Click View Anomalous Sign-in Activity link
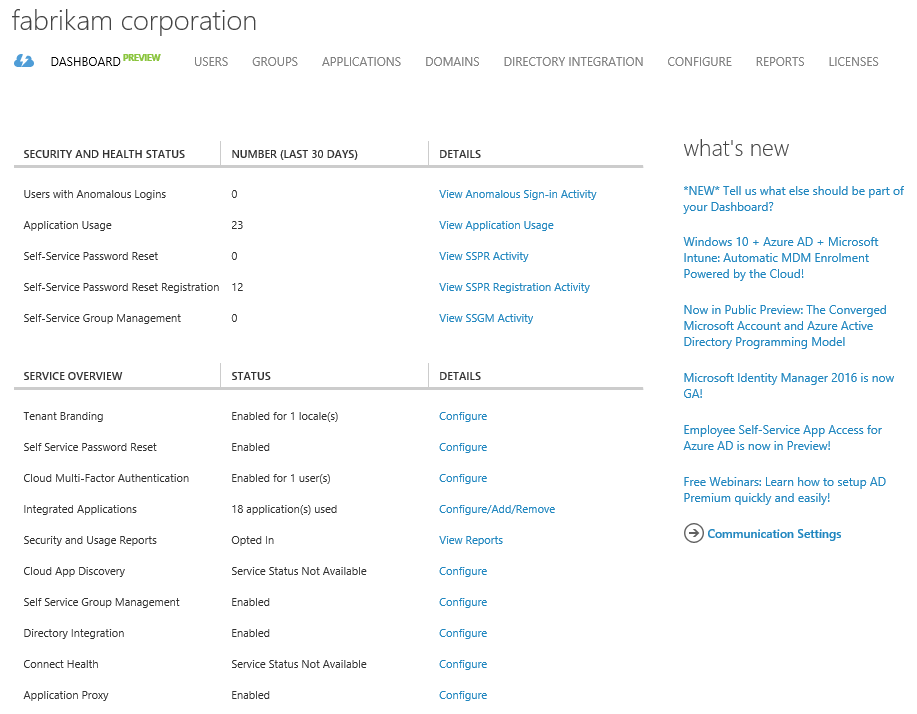917x714 pixels. tap(517, 194)
